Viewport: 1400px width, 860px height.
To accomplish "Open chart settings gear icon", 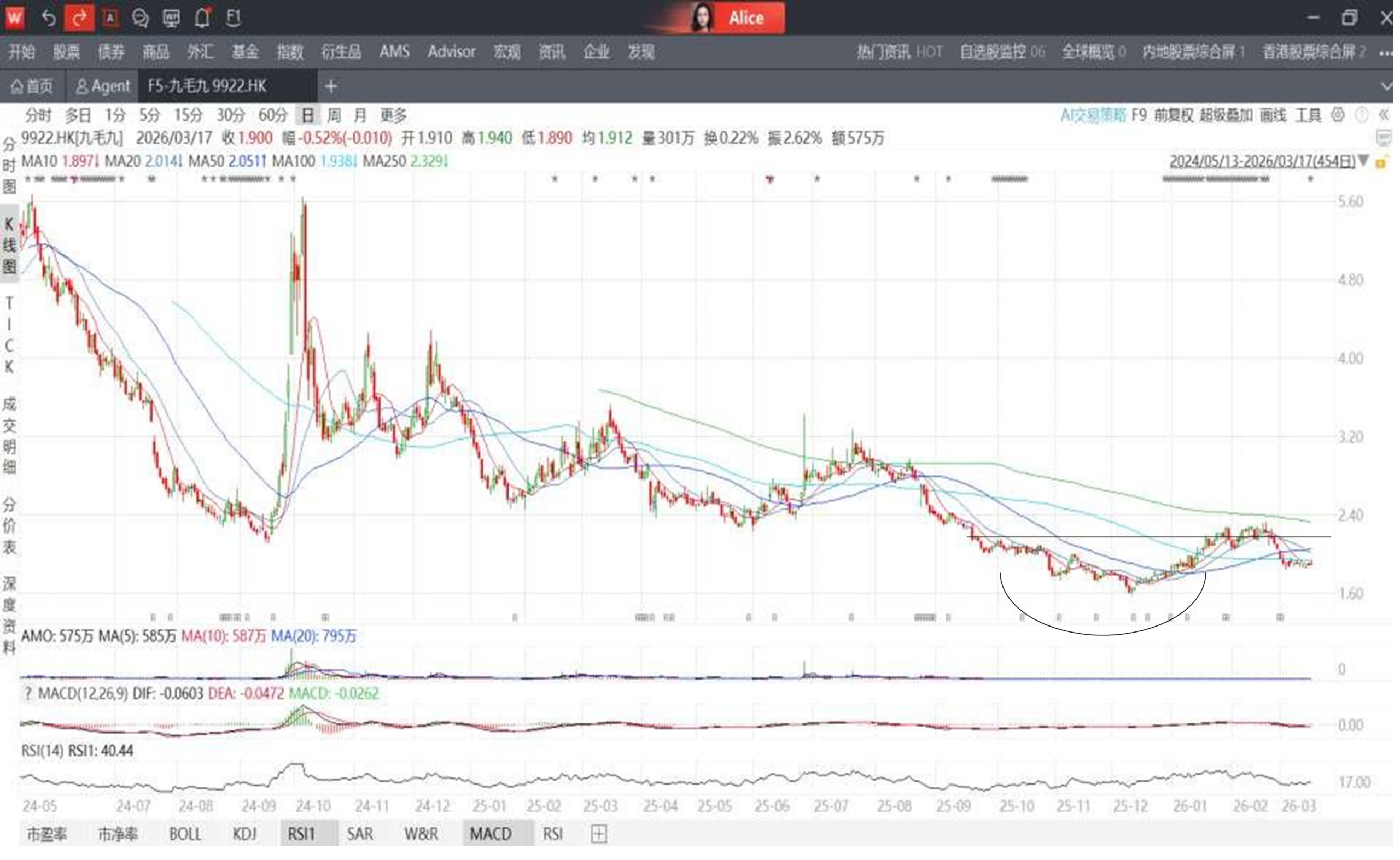I will tap(1338, 115).
